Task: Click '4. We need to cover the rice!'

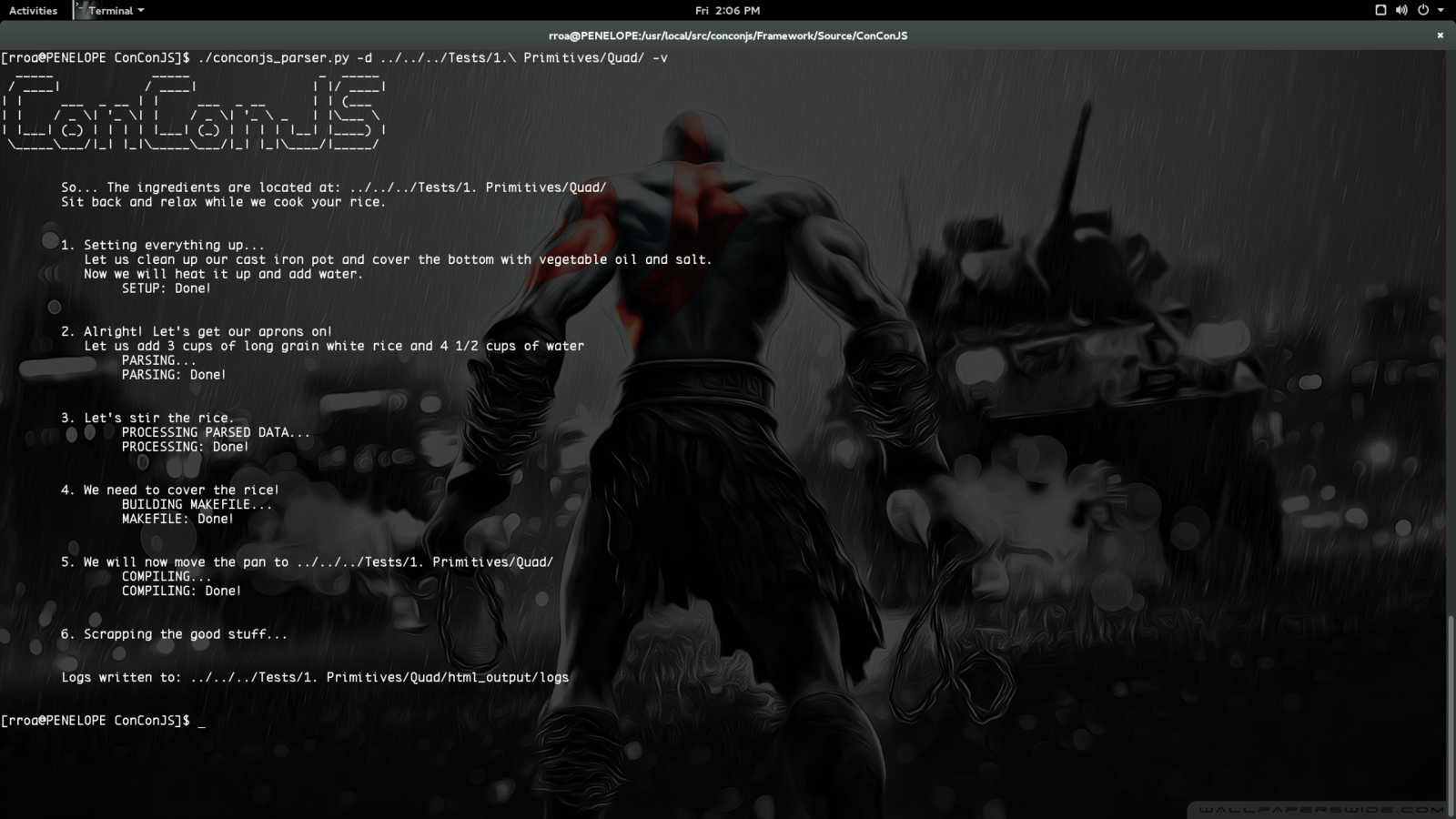Action: (x=170, y=490)
